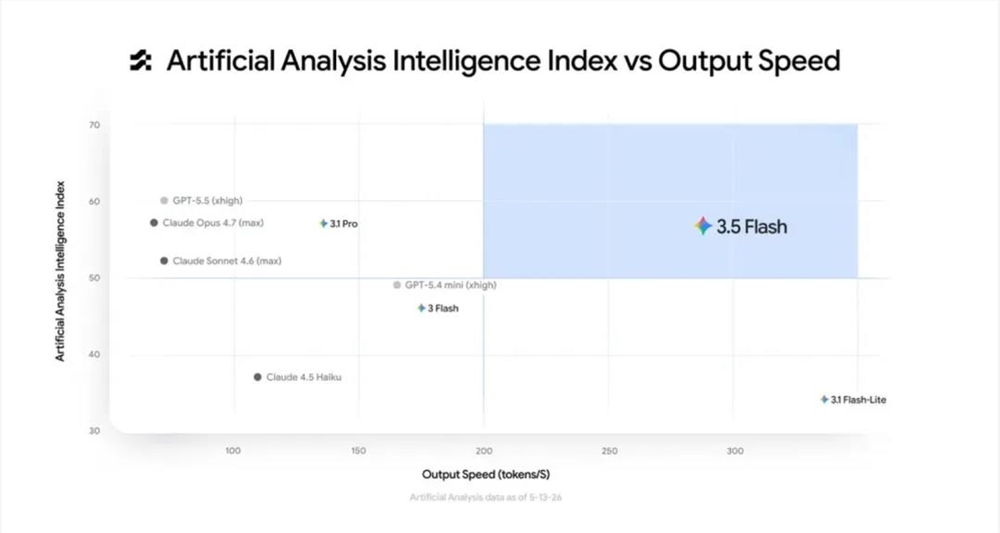Image resolution: width=1000 pixels, height=533 pixels.
Task: Click the light blue highlighted region
Action: (670, 201)
